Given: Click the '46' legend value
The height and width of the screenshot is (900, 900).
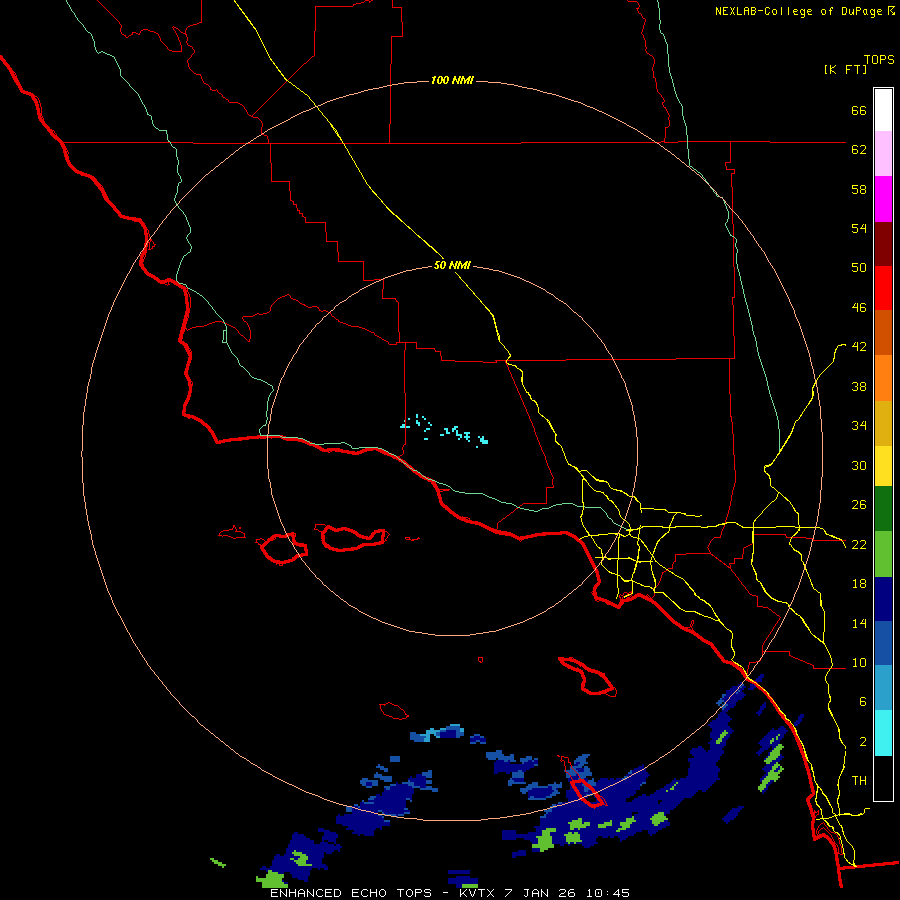Looking at the screenshot, I should coord(859,307).
